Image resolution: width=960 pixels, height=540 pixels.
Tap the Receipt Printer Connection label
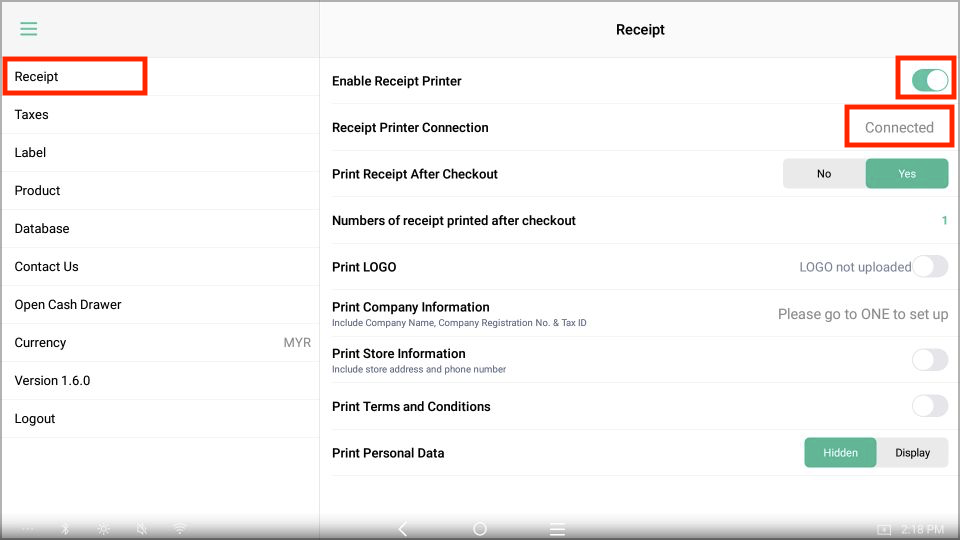coord(410,127)
